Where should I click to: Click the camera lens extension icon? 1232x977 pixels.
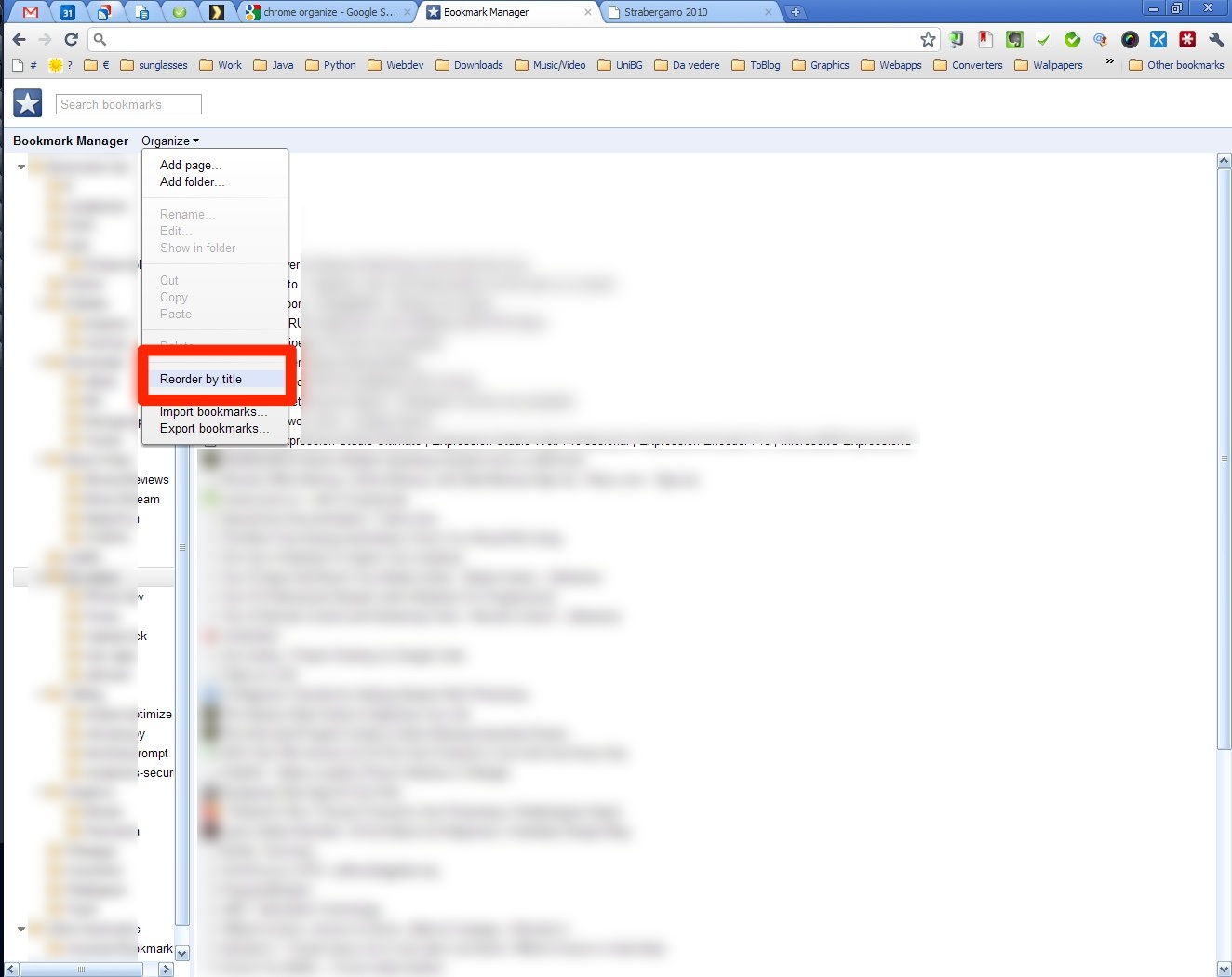coord(1130,39)
